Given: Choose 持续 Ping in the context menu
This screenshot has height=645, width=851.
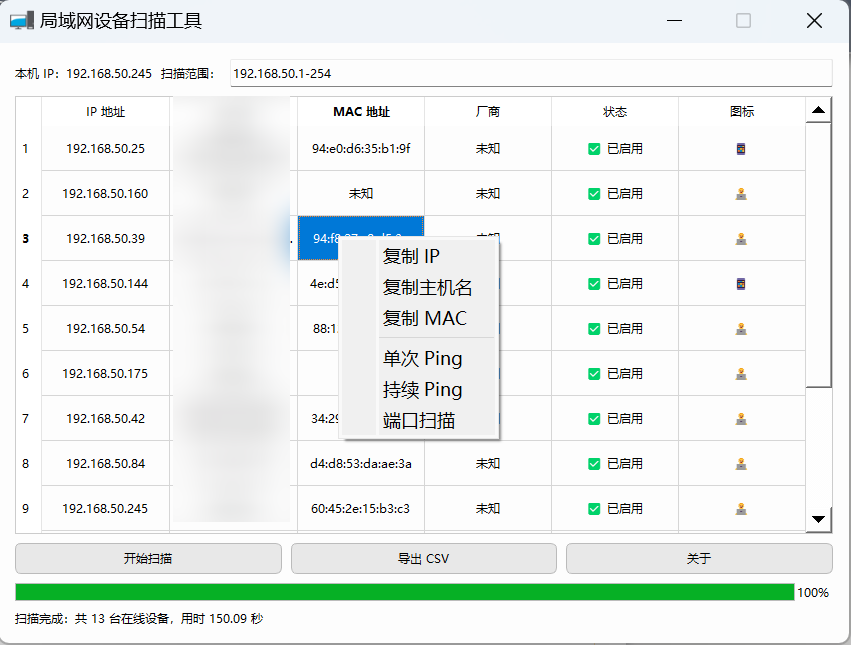Looking at the screenshot, I should pos(414,390).
